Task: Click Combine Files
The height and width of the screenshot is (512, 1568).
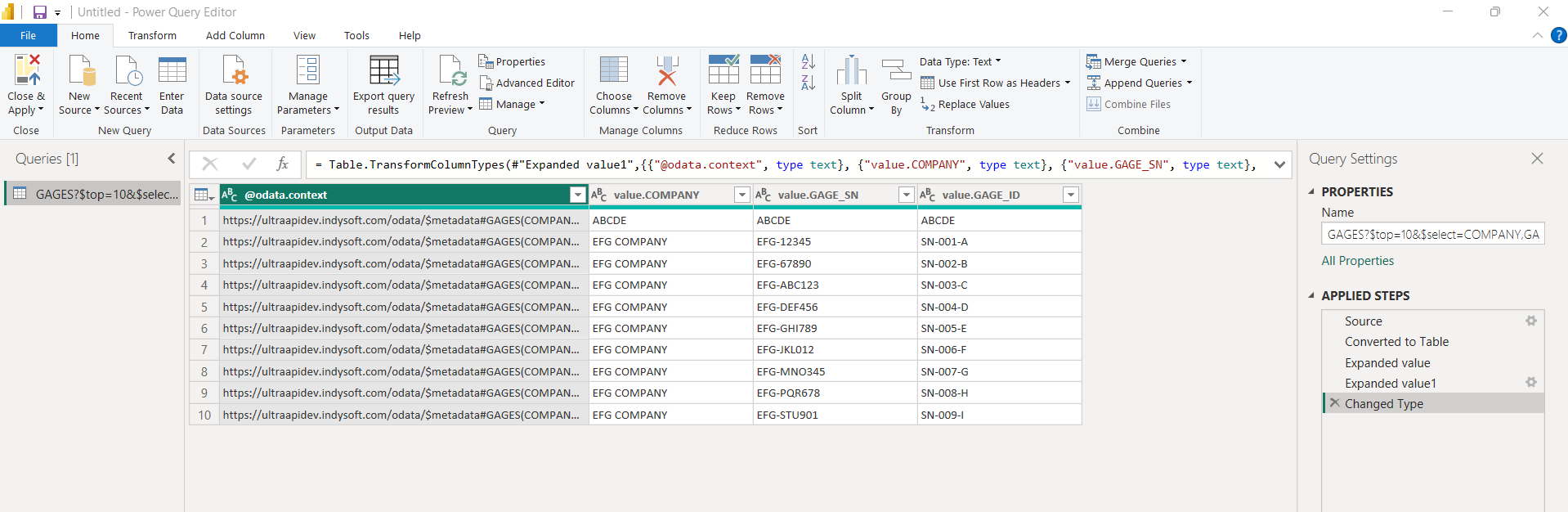Action: coord(1128,104)
